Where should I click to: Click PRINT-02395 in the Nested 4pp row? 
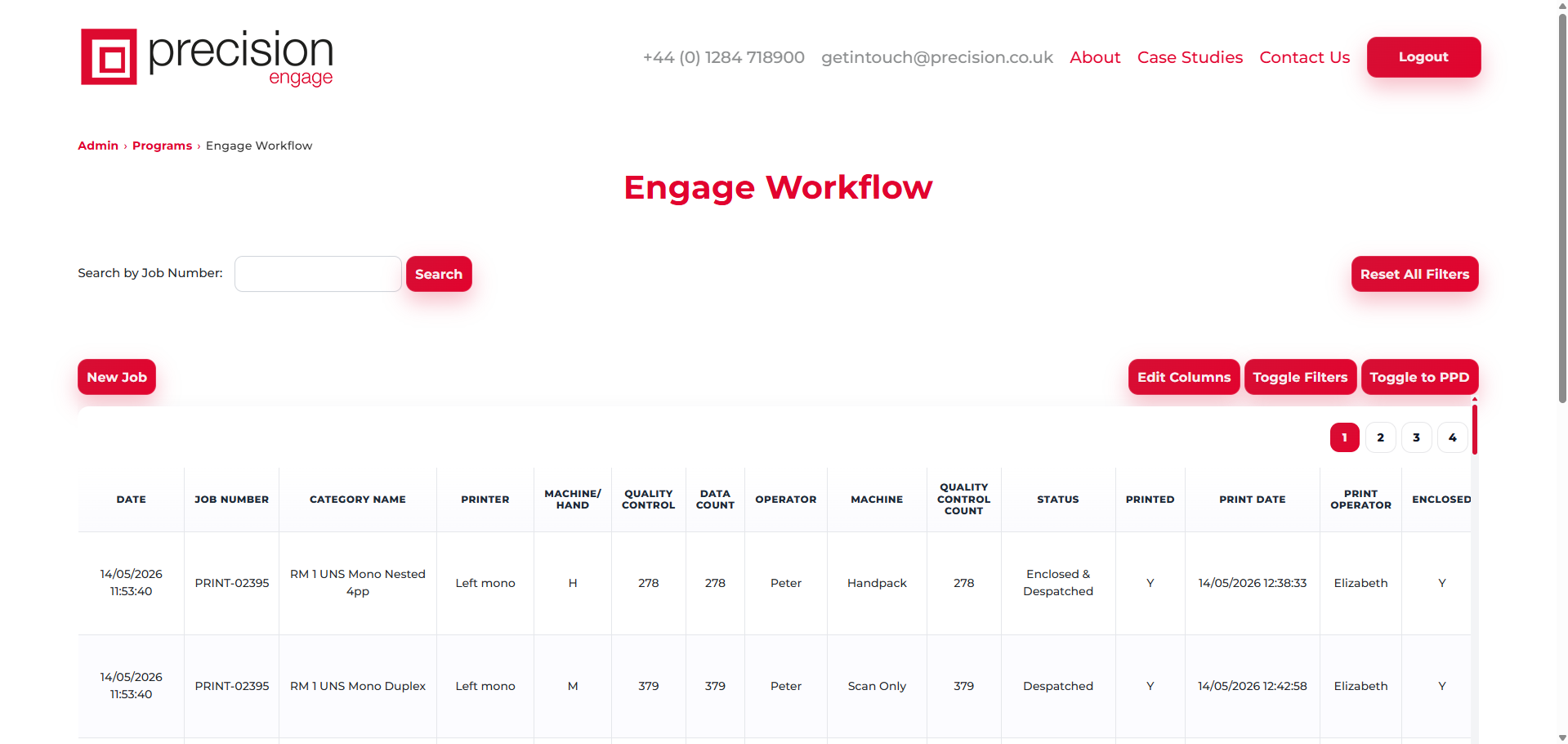click(x=231, y=583)
